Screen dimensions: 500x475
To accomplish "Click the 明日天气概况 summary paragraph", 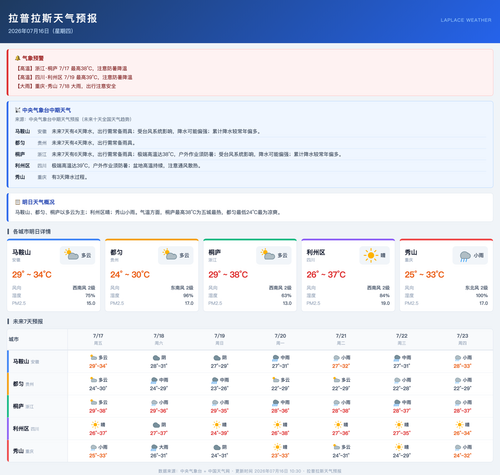I will click(x=148, y=212).
